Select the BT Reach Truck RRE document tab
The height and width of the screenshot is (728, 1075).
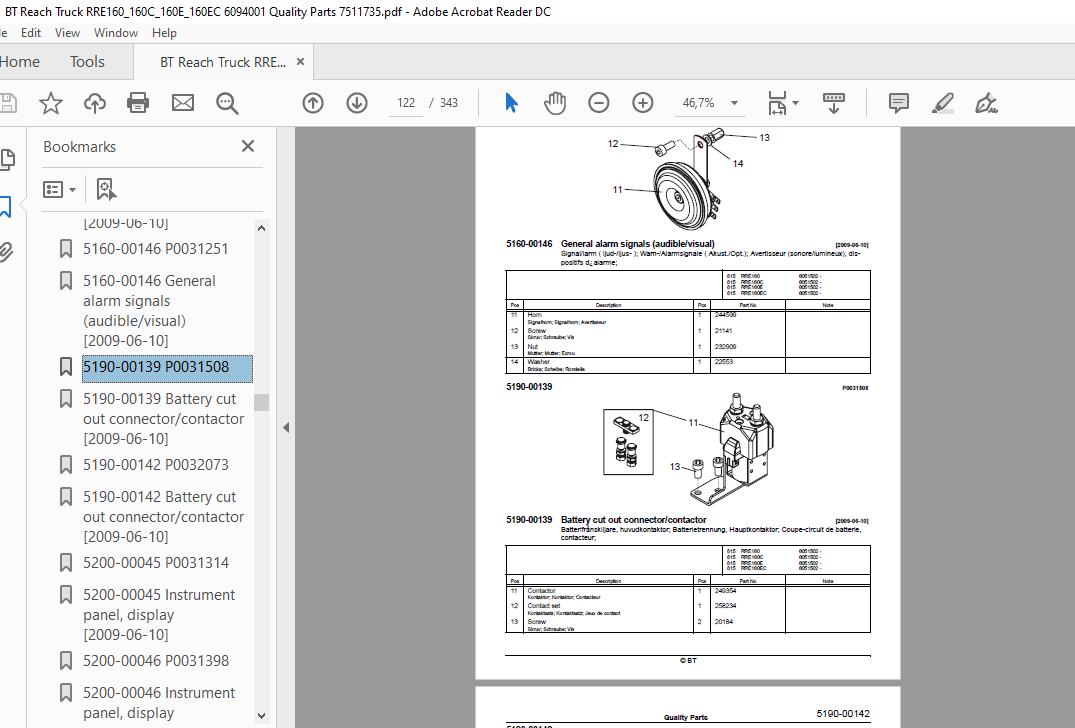click(x=223, y=62)
